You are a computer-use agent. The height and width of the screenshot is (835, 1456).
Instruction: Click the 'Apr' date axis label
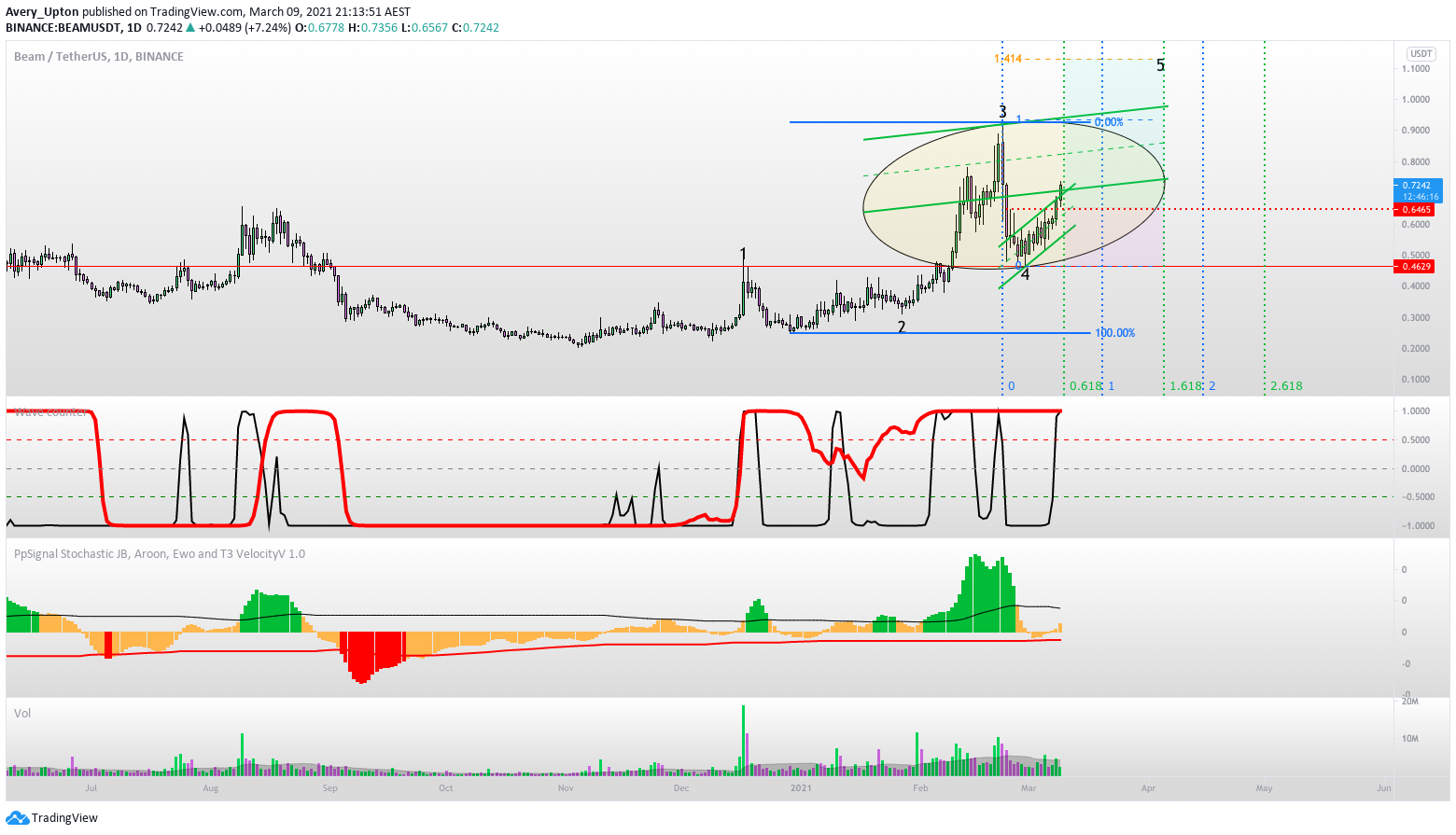coord(1148,788)
